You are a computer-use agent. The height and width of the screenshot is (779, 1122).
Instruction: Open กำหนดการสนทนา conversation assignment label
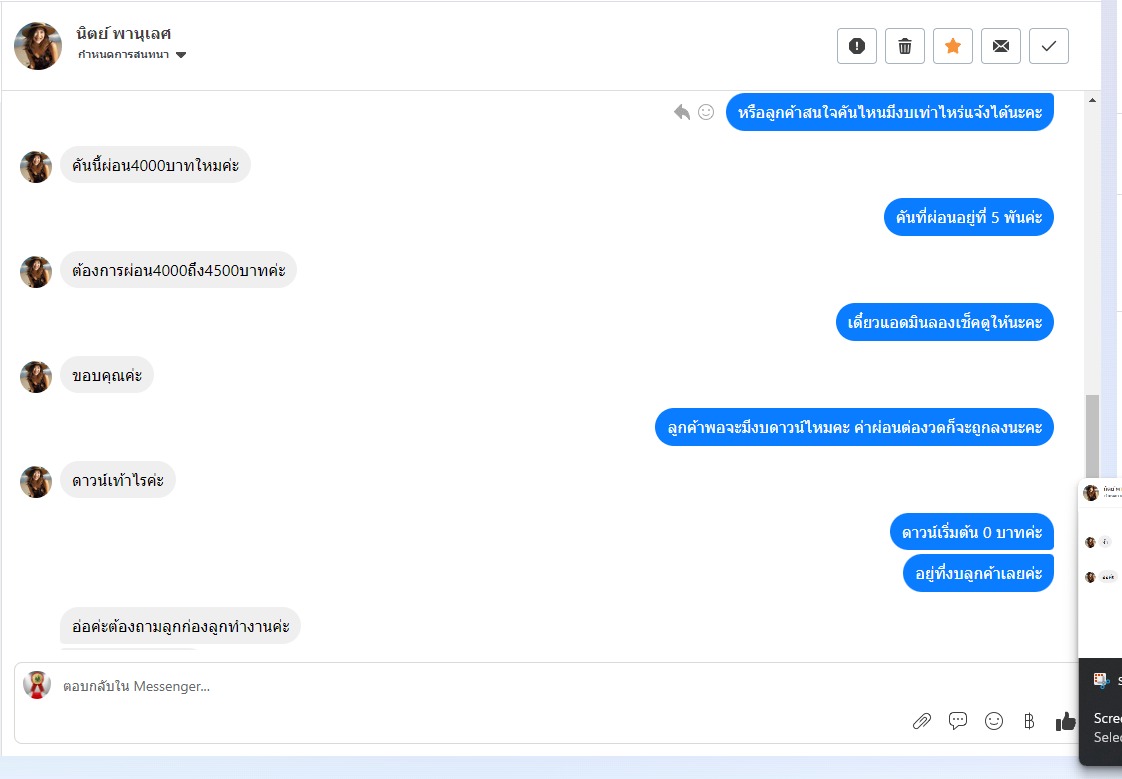124,54
